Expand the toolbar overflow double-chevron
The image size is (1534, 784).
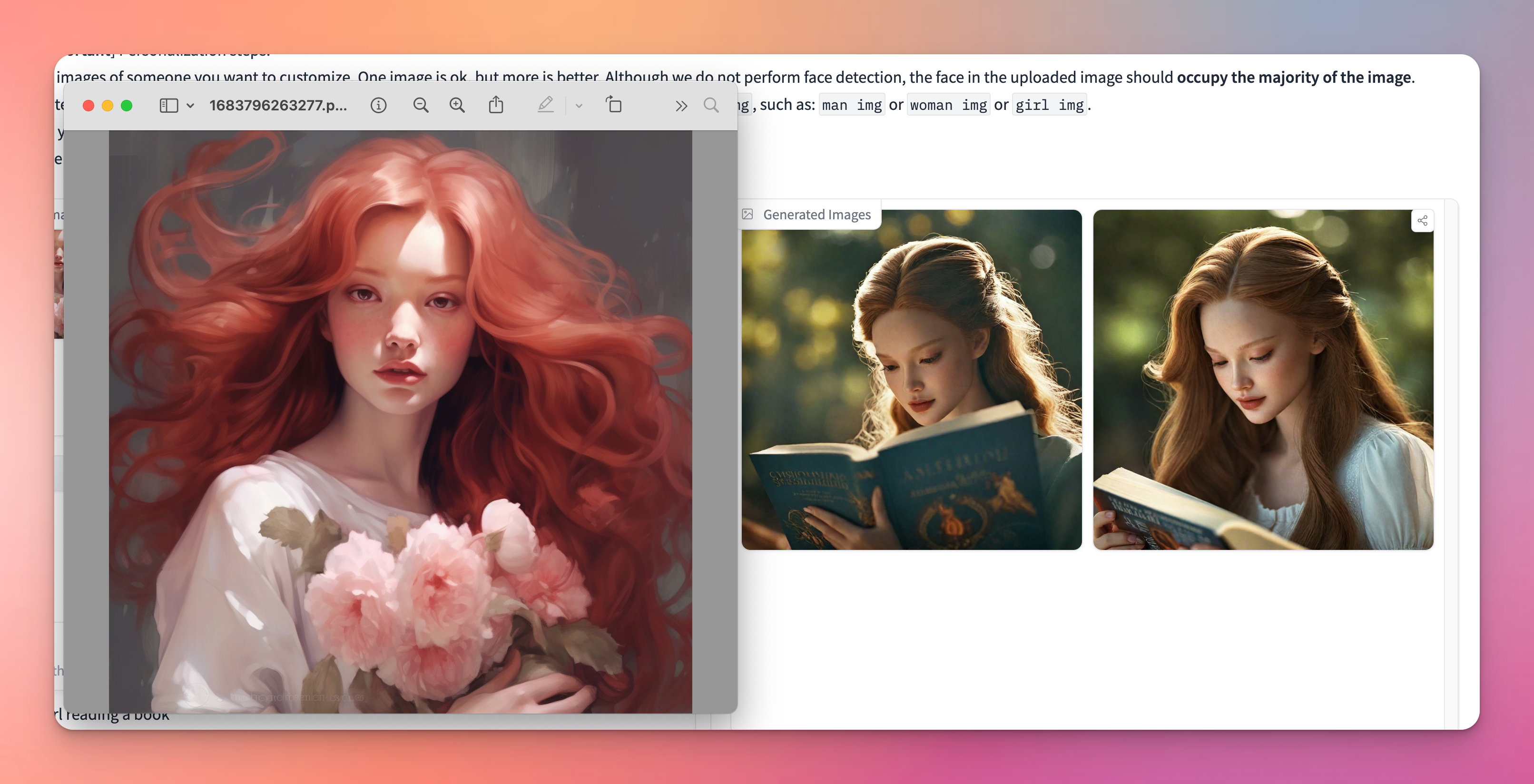pyautogui.click(x=681, y=106)
